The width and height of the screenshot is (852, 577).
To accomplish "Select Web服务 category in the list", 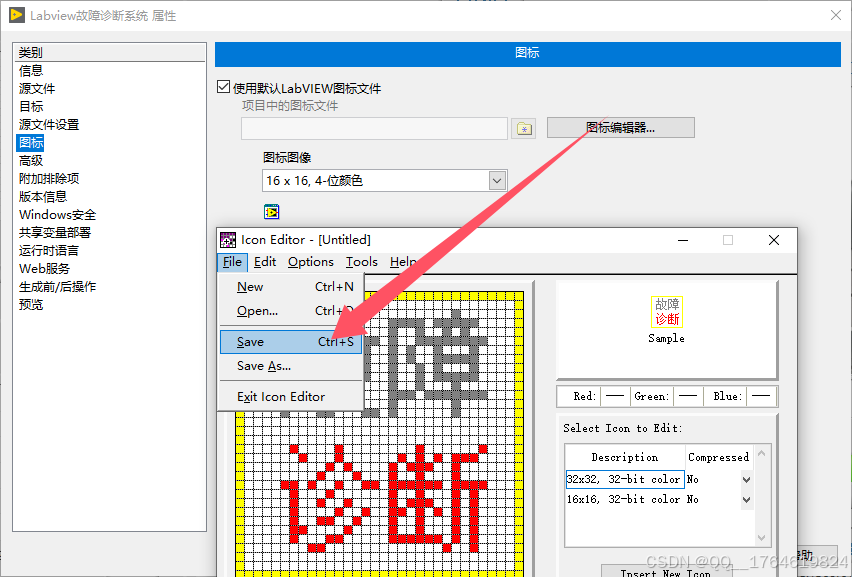I will click(45, 268).
